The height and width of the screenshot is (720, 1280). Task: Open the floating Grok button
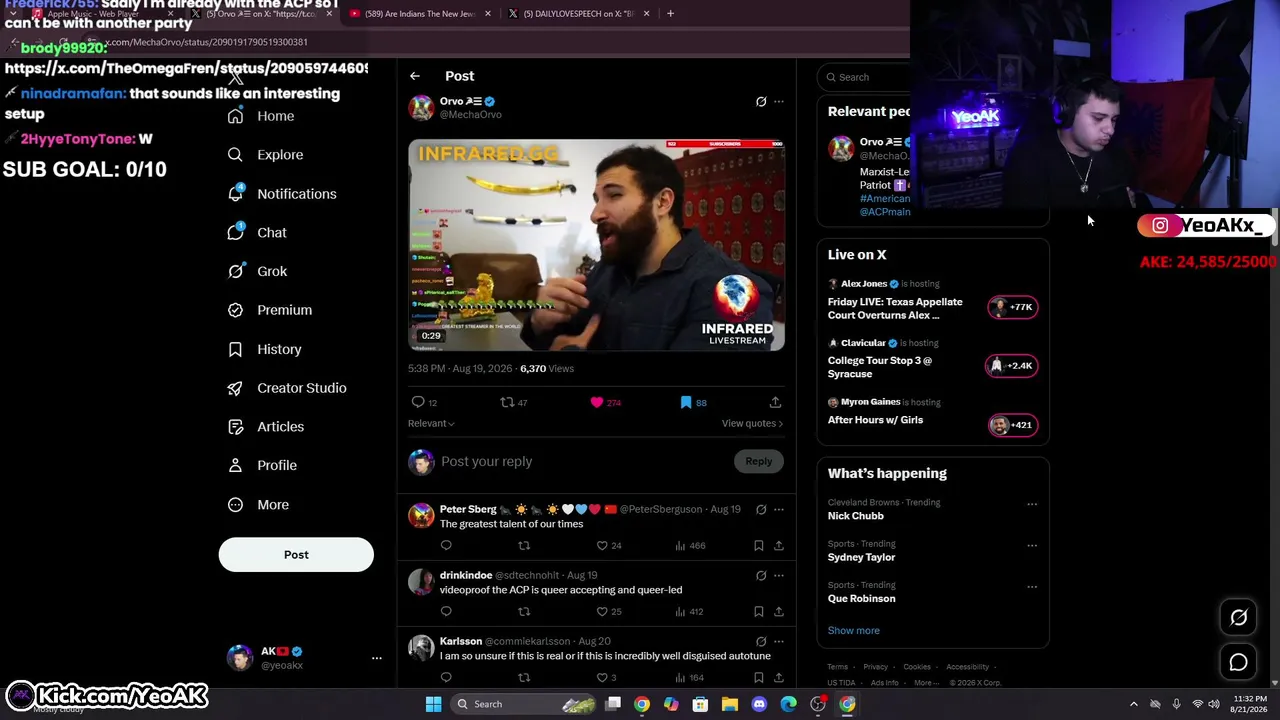click(1239, 618)
